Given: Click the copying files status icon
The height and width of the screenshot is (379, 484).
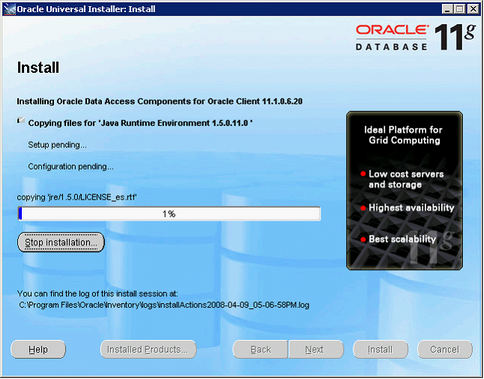Looking at the screenshot, I should click(x=21, y=120).
